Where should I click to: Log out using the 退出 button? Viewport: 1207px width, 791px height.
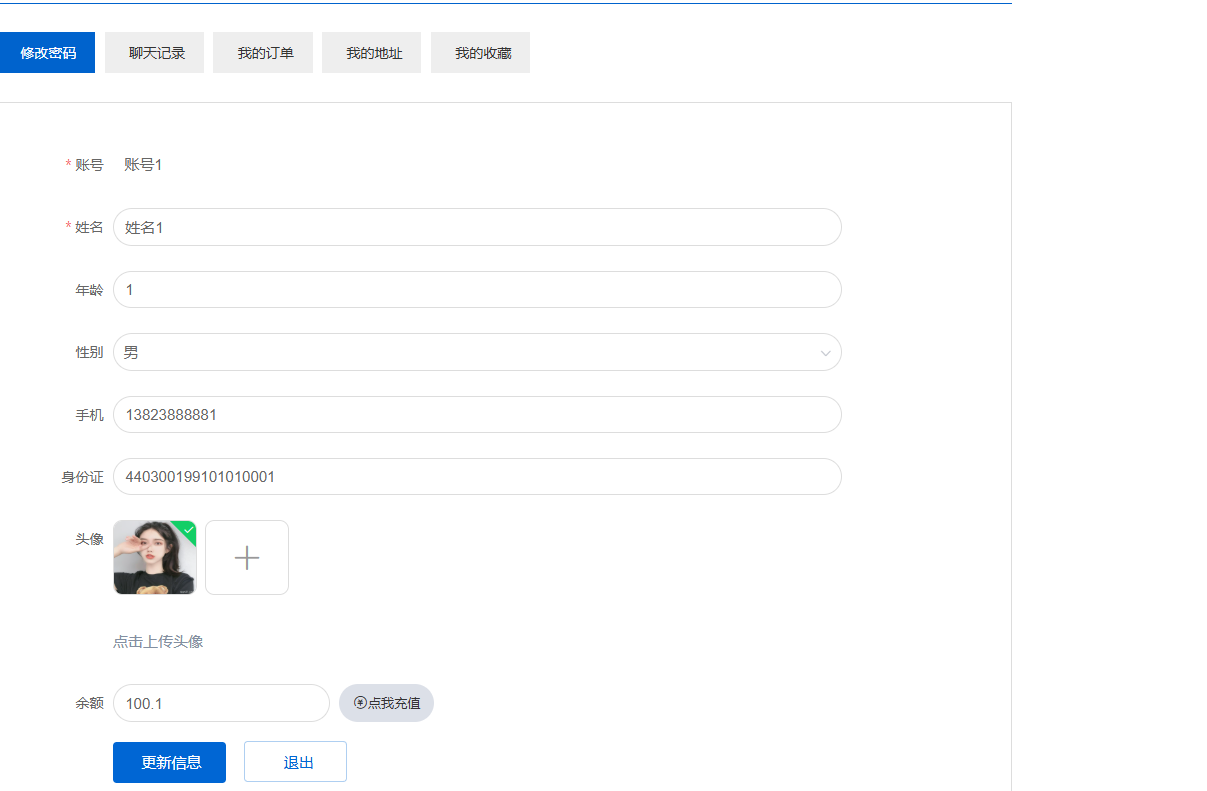[x=295, y=762]
